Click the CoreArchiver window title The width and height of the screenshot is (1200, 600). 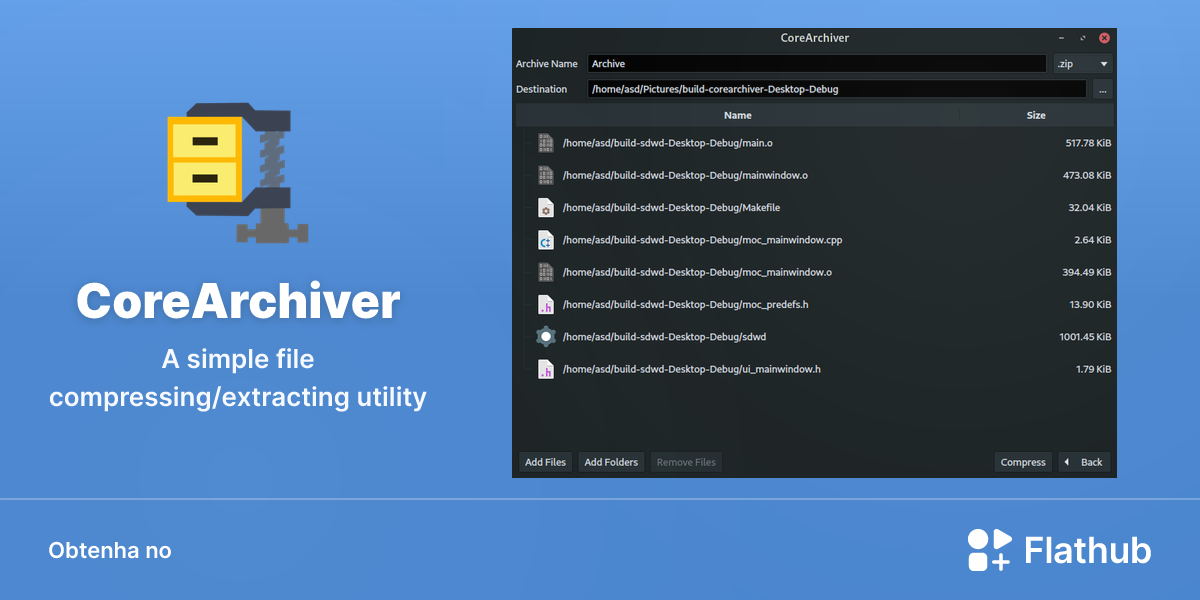[814, 38]
